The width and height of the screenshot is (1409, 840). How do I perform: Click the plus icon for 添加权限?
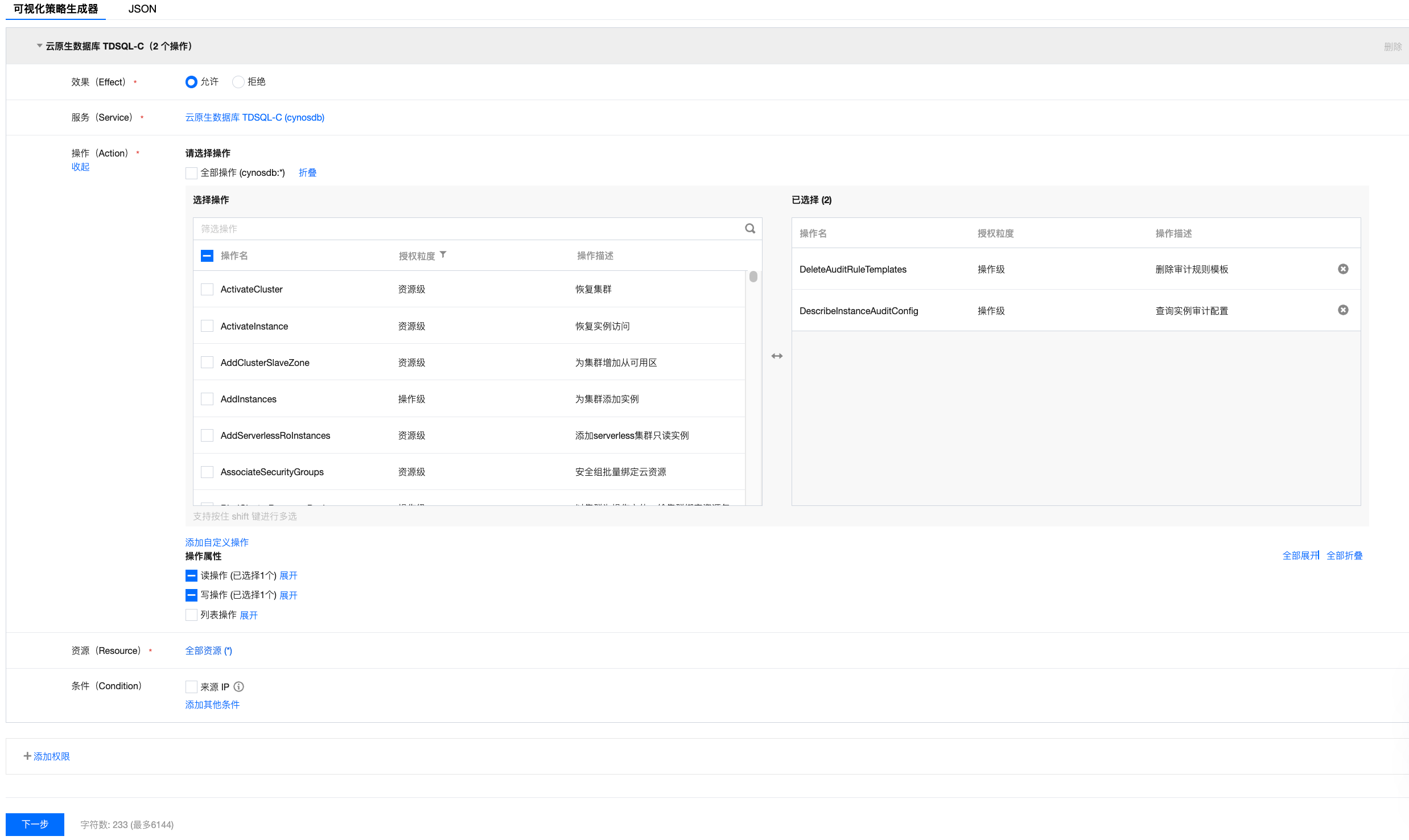[x=27, y=756]
